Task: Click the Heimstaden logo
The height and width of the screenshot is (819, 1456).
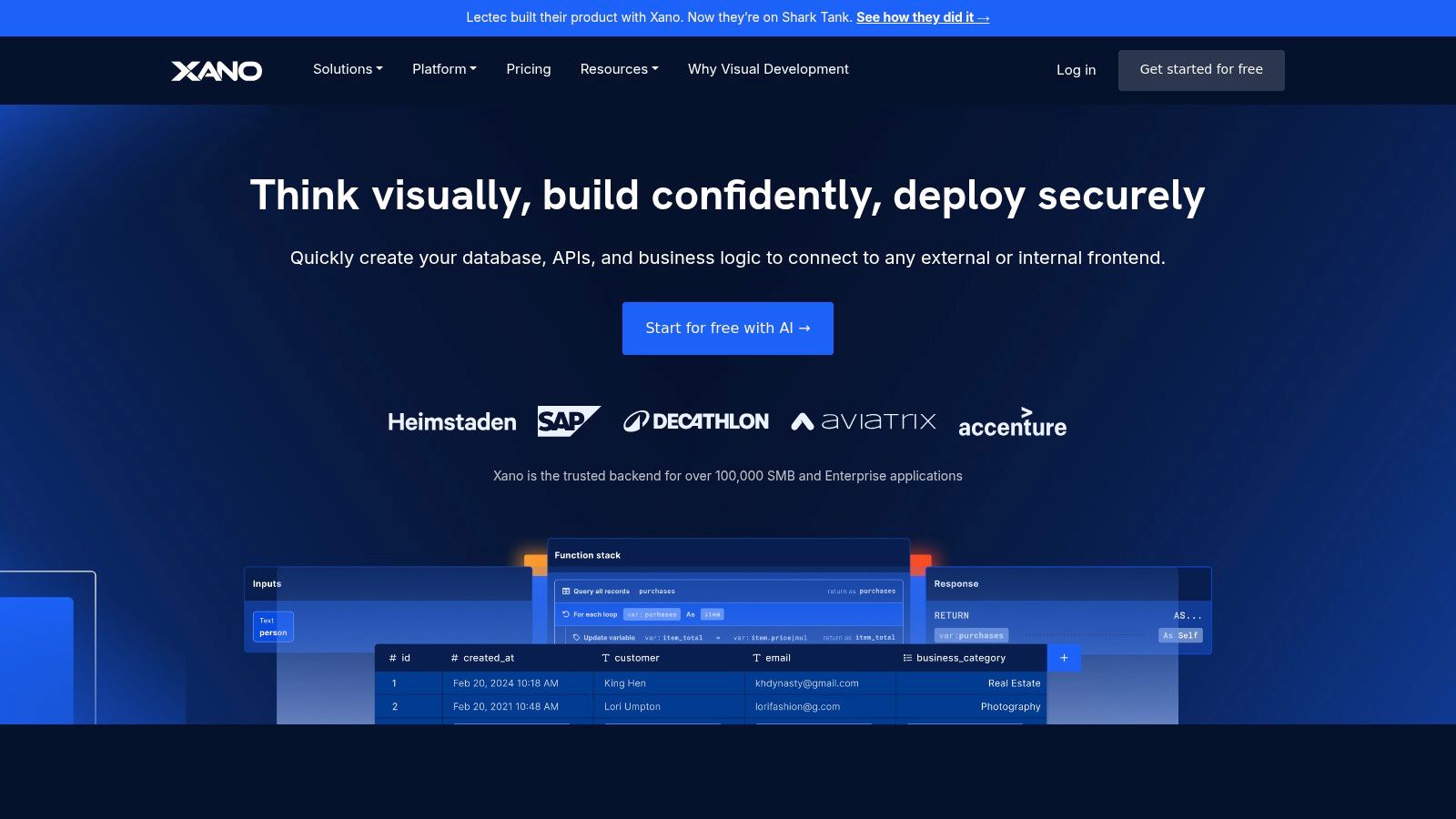Action: coord(451,422)
